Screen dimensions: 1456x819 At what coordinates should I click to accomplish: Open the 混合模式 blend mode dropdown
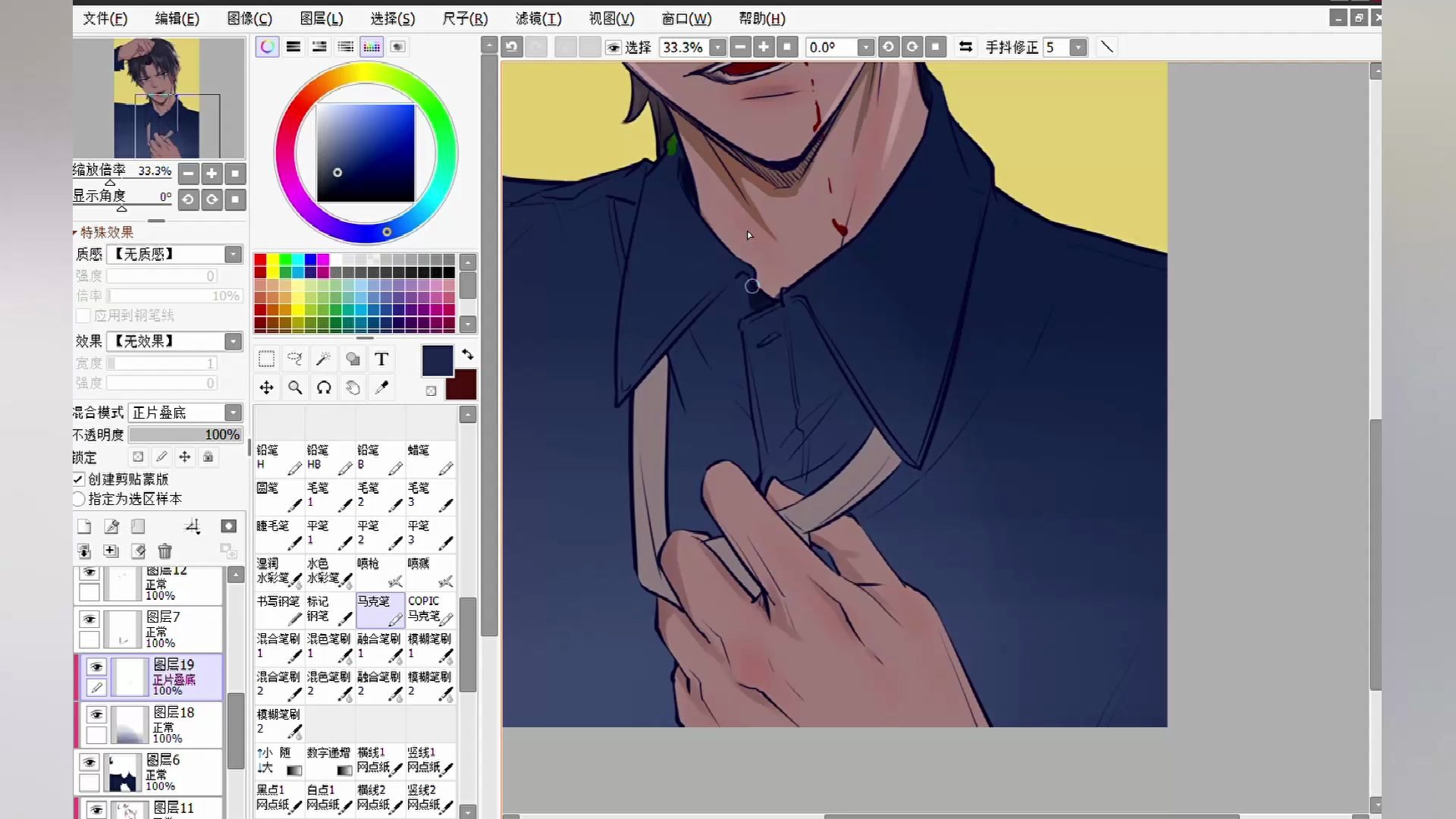point(233,413)
